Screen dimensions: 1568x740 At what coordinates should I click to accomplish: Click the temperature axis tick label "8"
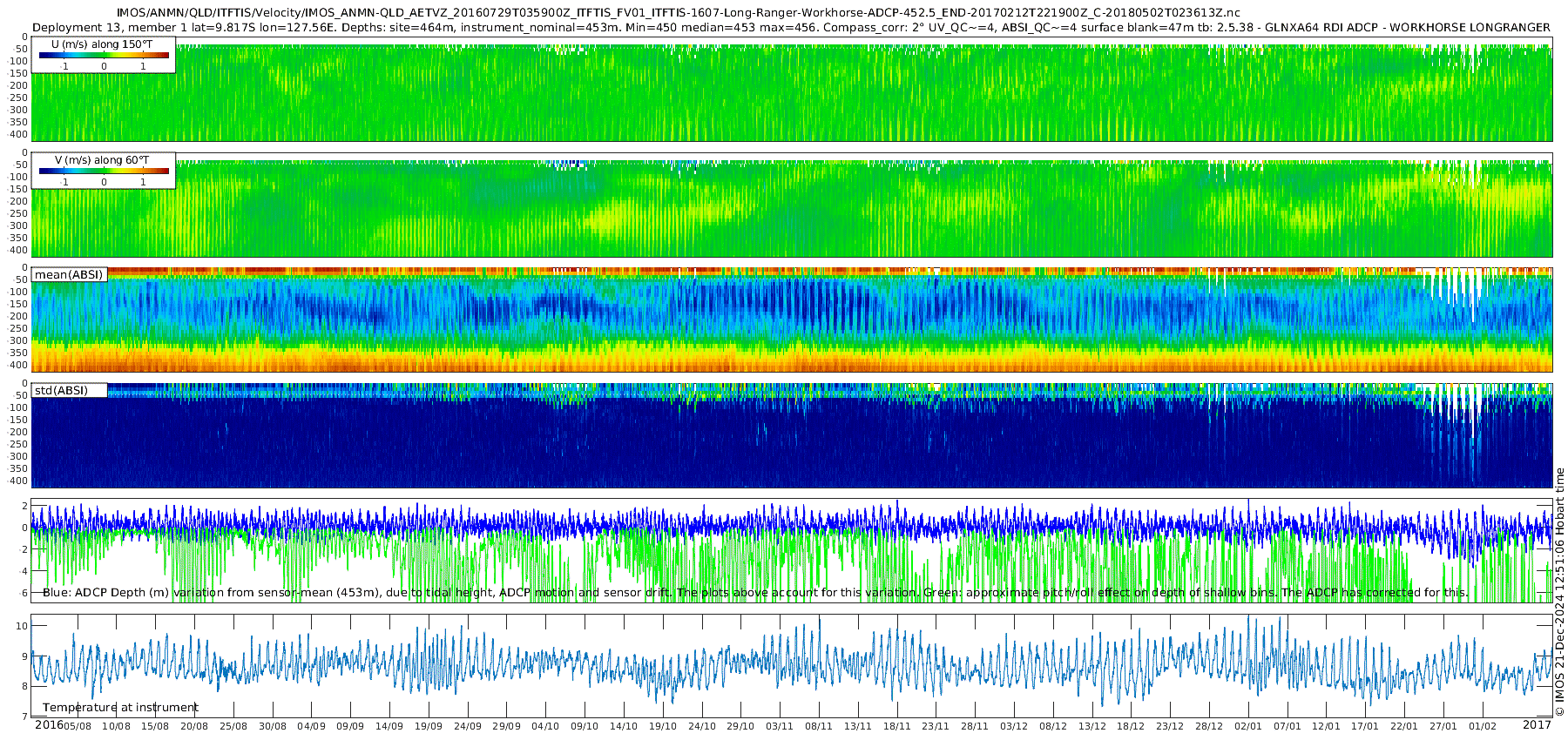pyautogui.click(x=24, y=687)
